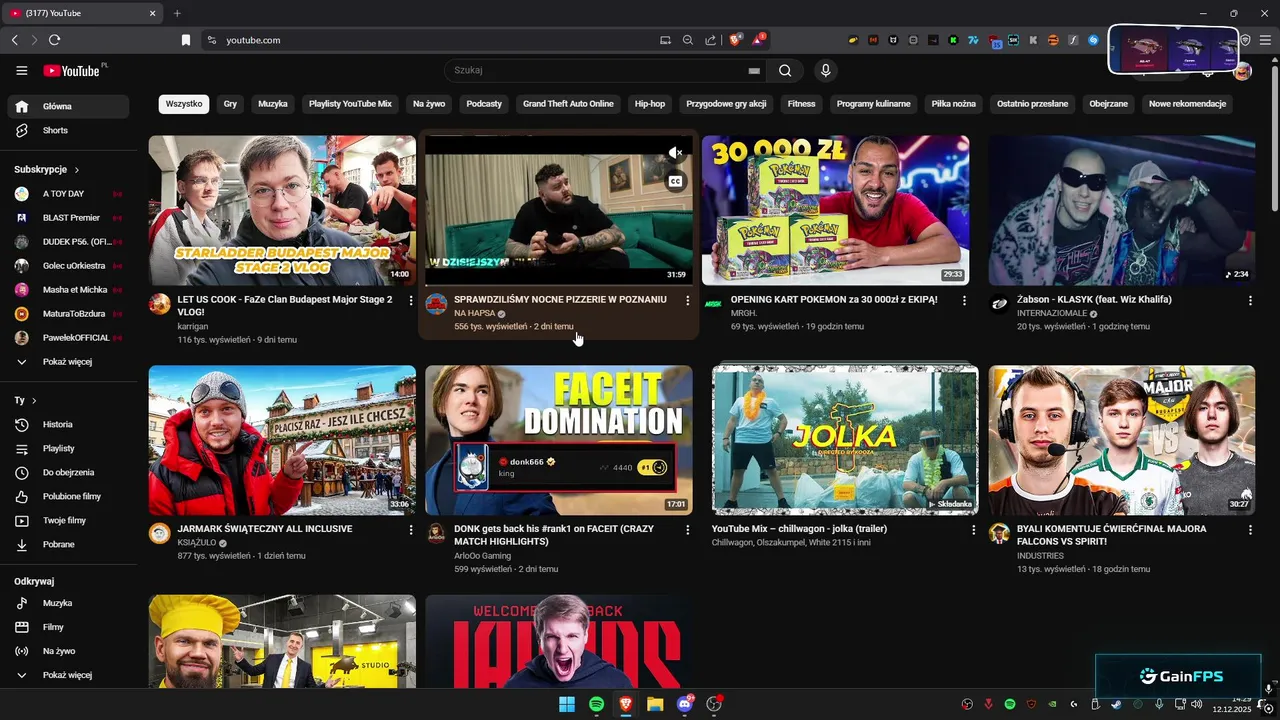Open options menu for DONK FACEIT video
The image size is (1280, 720).
point(687,529)
